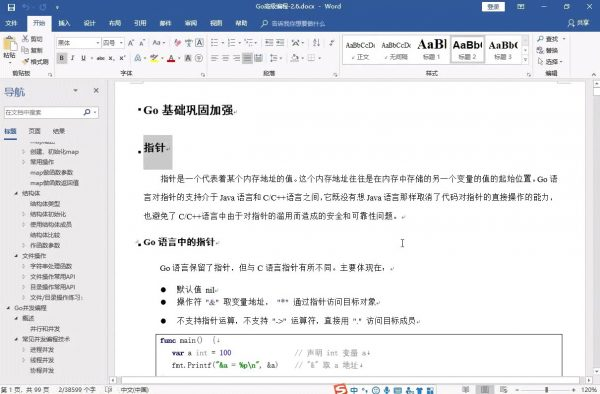This screenshot has width=600, height=394.
Task: Open the 引用 References ribbon tab
Action: click(x=140, y=23)
